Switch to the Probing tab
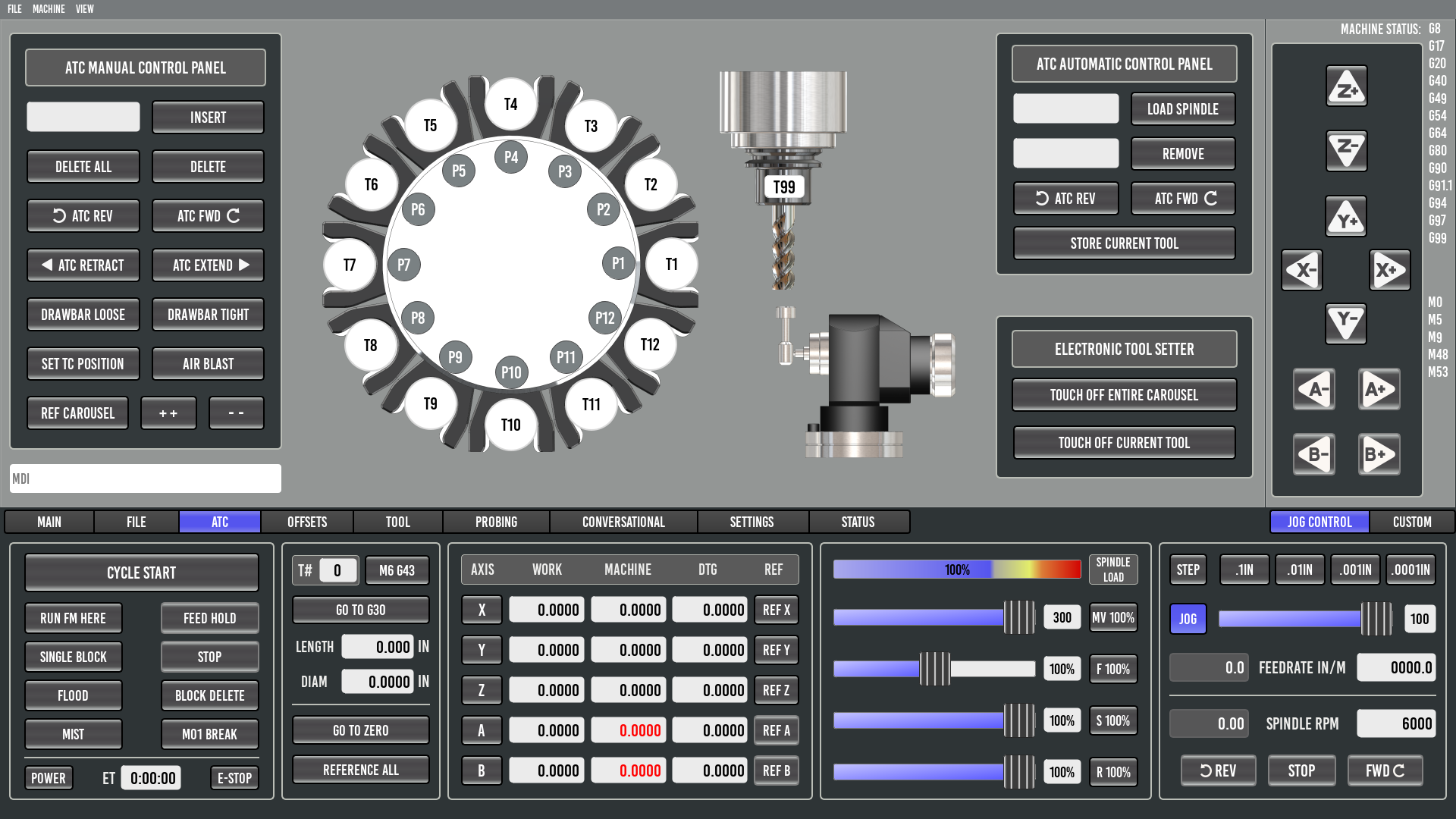Image resolution: width=1456 pixels, height=819 pixels. 496,522
